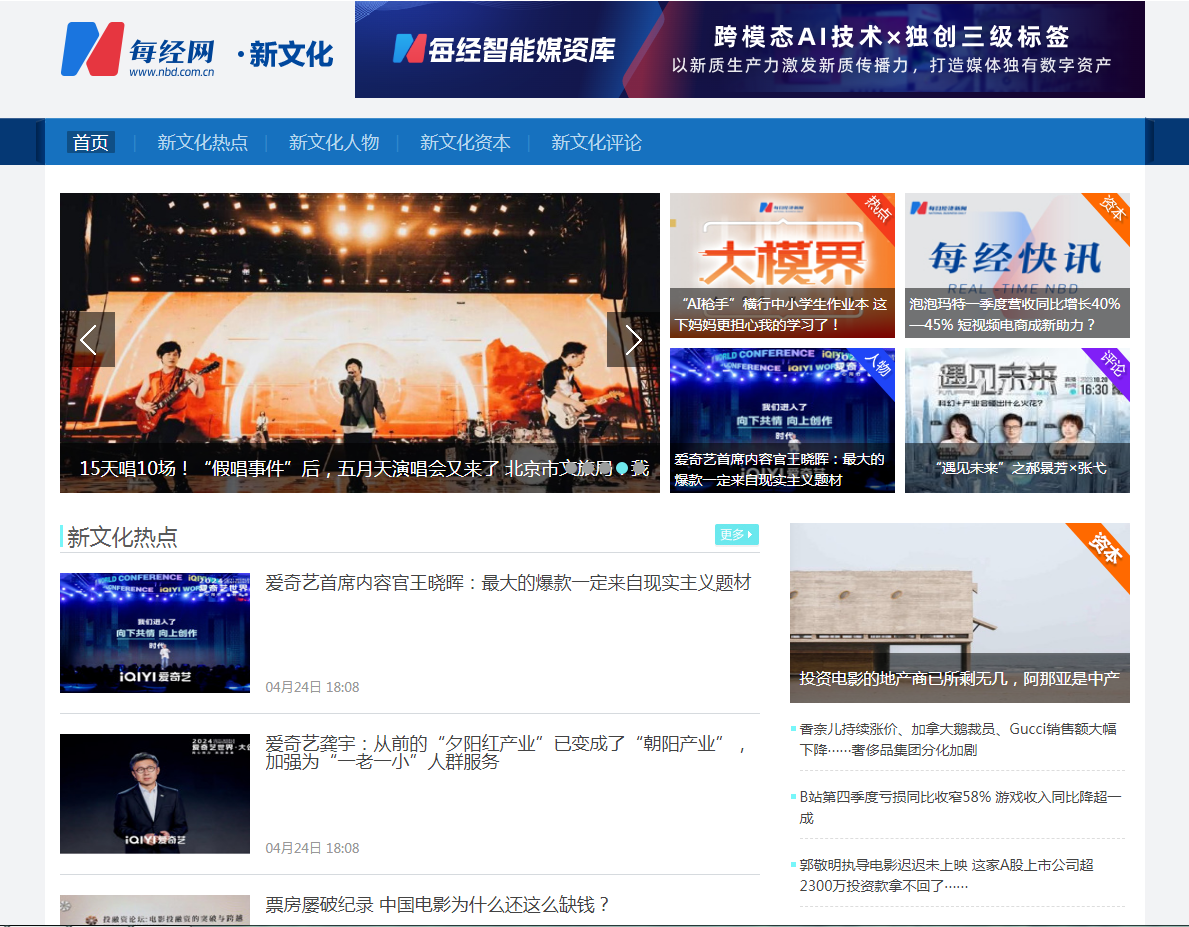
Task: Open the 每经快讯 泡泡玛特 story card
Action: [1017, 265]
